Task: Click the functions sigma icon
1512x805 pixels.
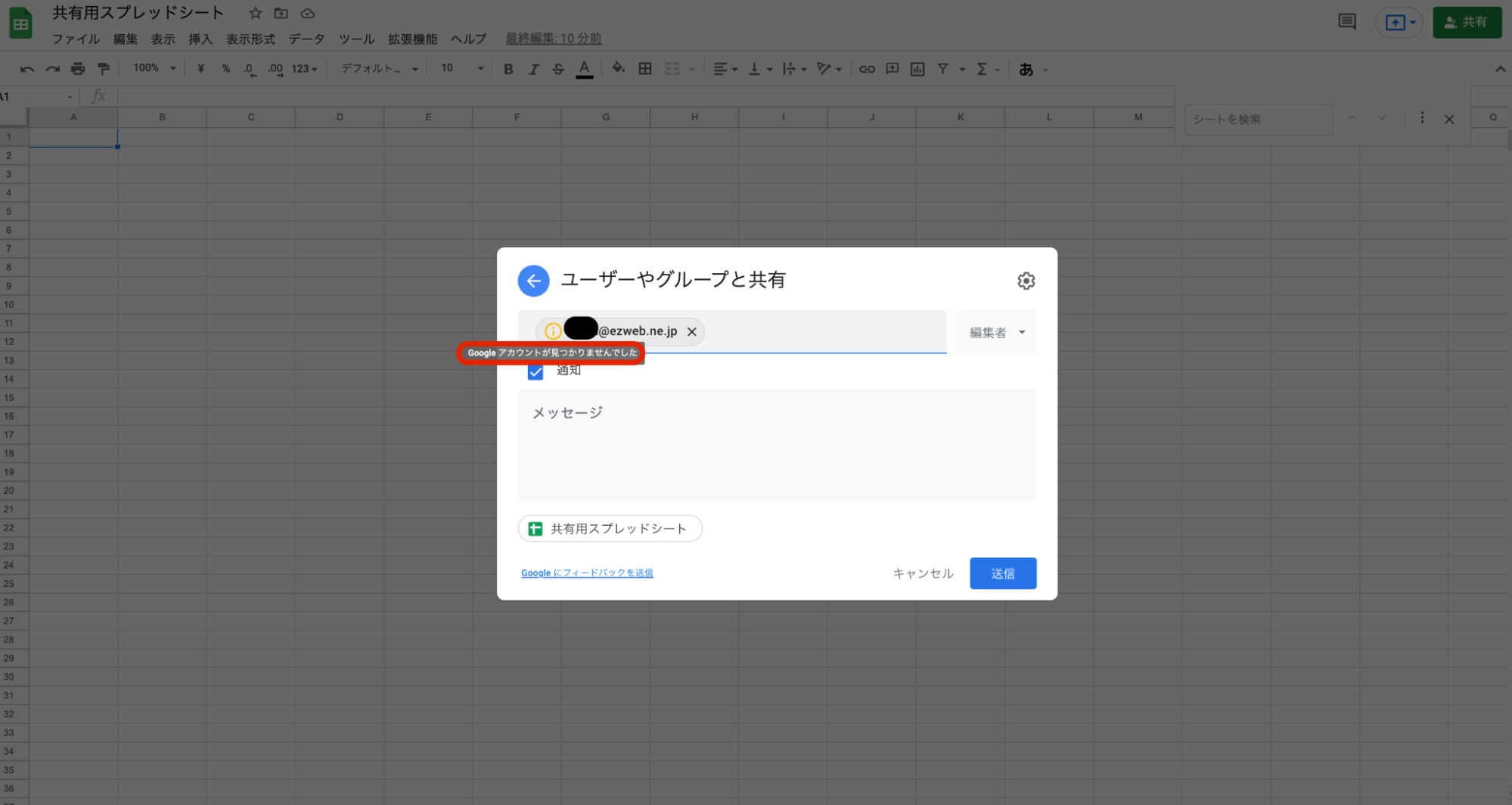Action: click(982, 69)
